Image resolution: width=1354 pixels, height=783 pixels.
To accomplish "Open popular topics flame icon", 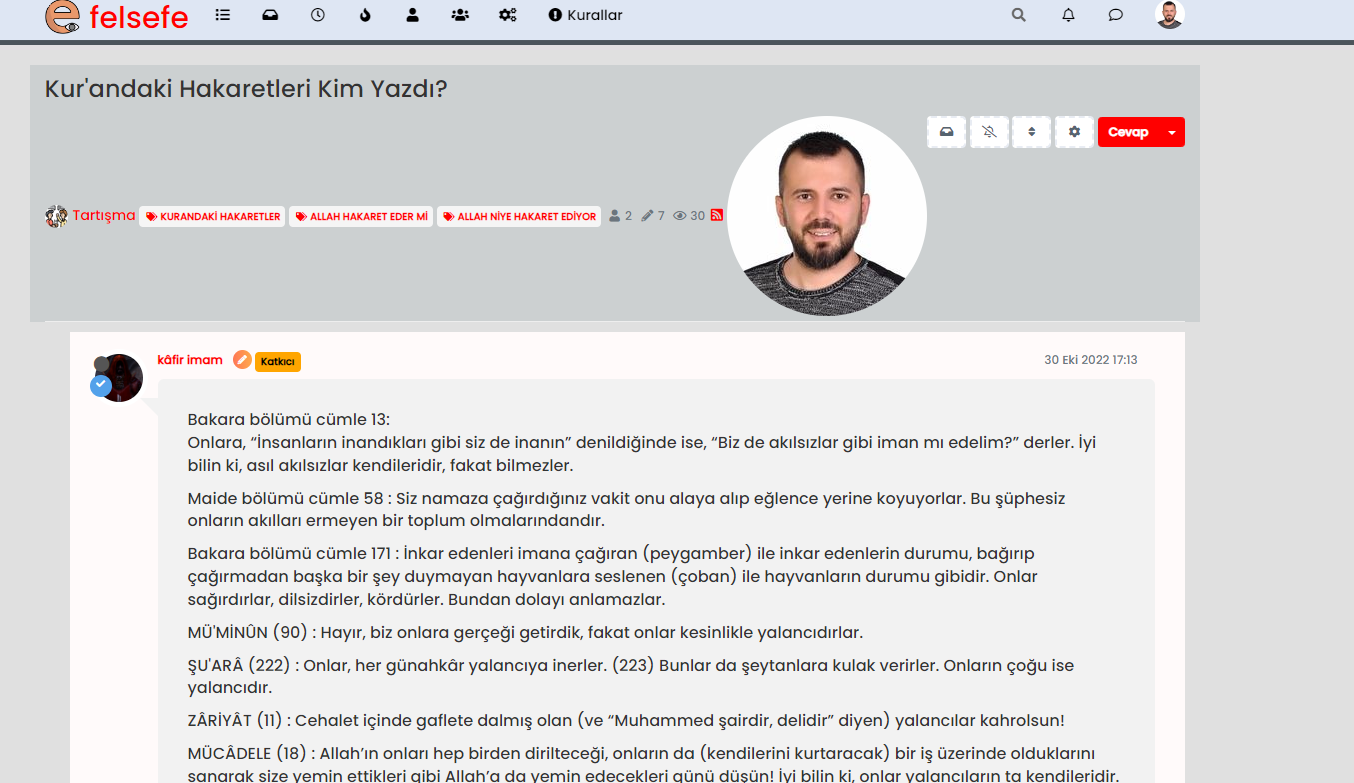I will 365,15.
